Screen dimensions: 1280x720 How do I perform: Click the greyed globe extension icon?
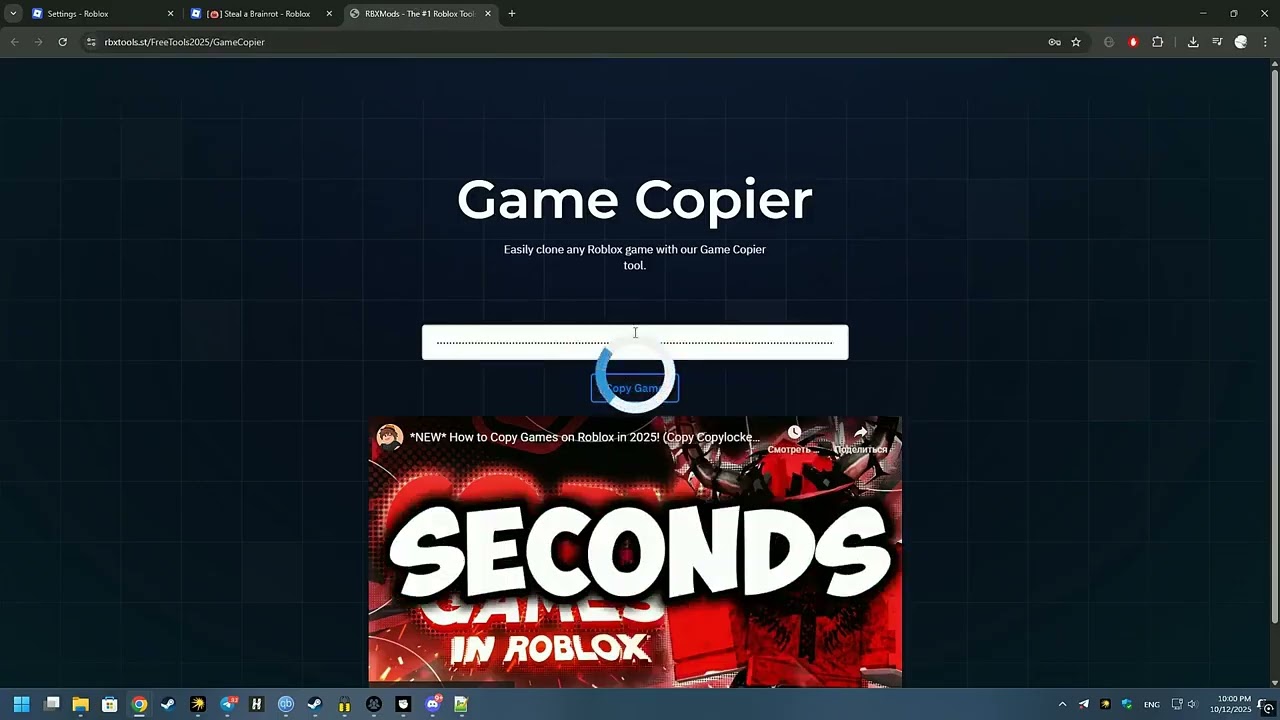(x=1109, y=42)
